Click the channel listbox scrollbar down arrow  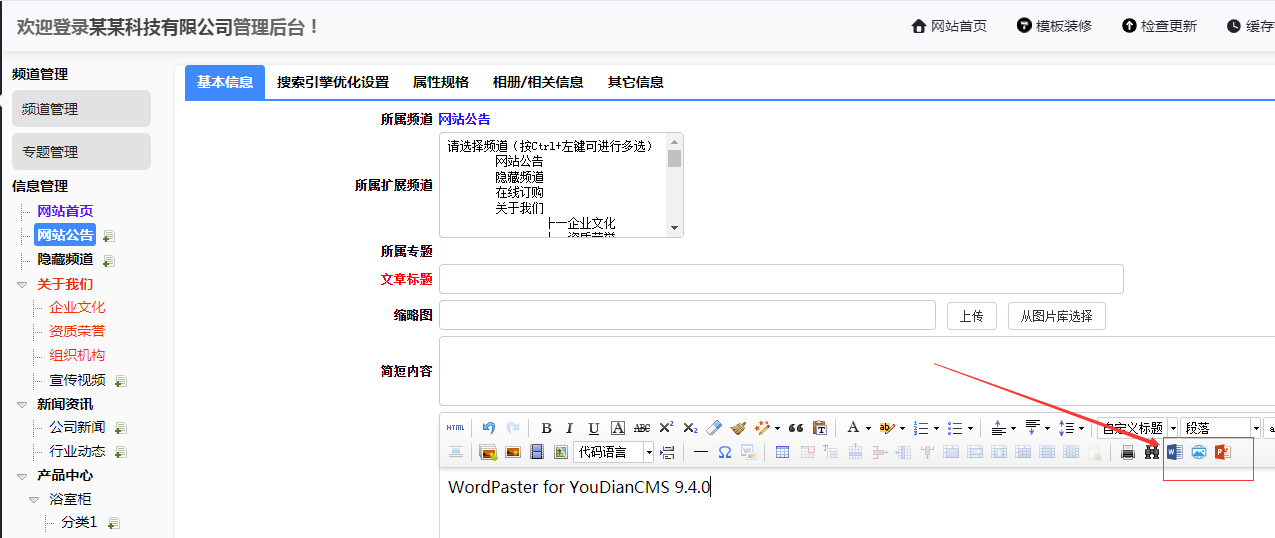click(x=675, y=228)
